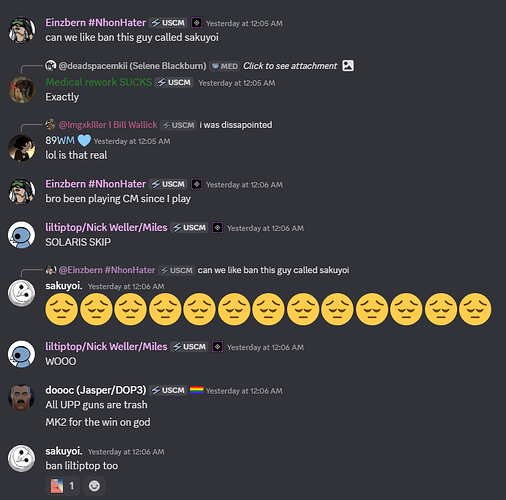Viewport: 506px width, 500px height.
Task: Click the first pensive emoji in sakuyoi's message
Action: click(62, 309)
